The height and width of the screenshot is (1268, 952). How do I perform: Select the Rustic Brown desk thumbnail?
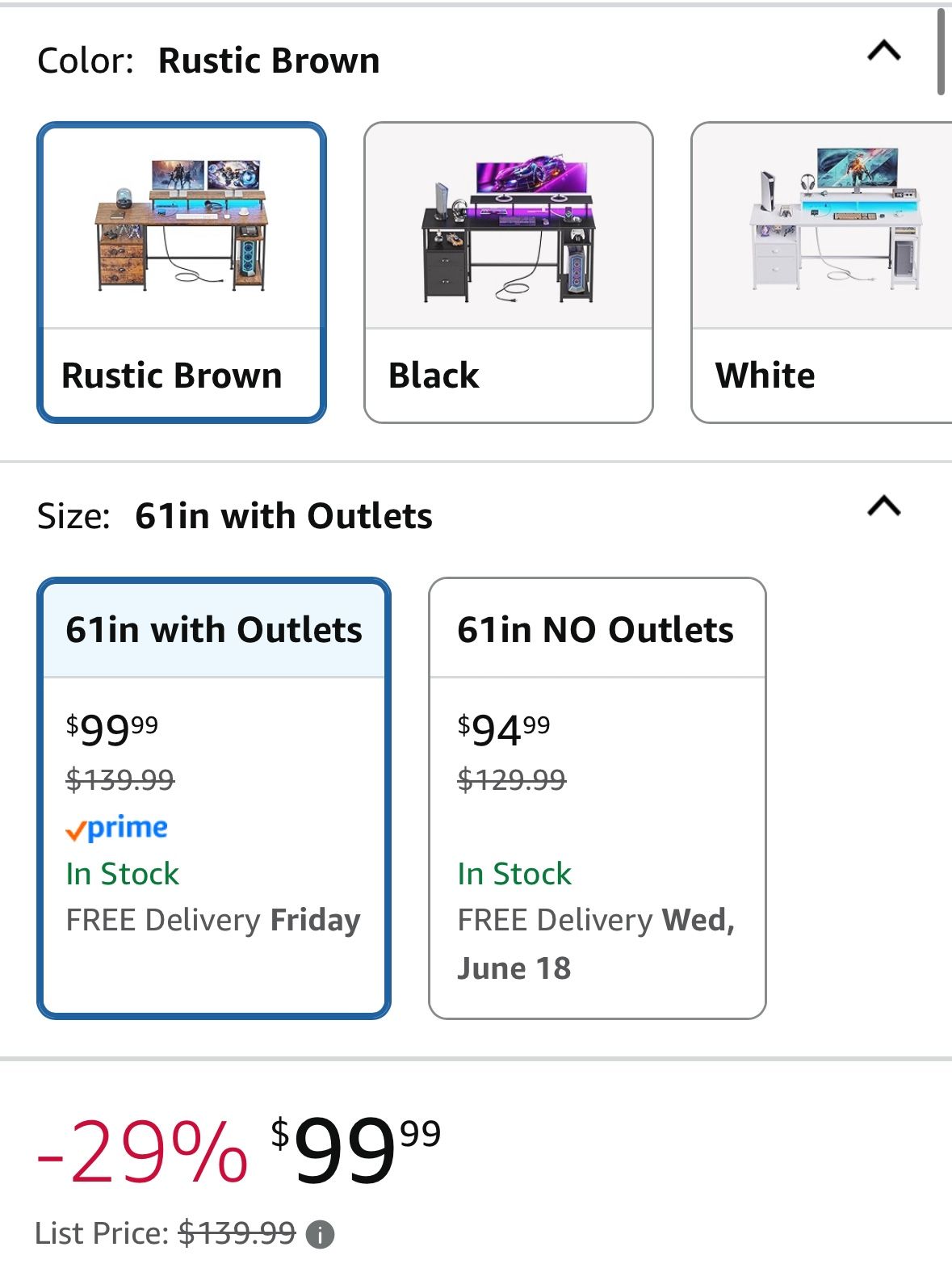(x=182, y=225)
